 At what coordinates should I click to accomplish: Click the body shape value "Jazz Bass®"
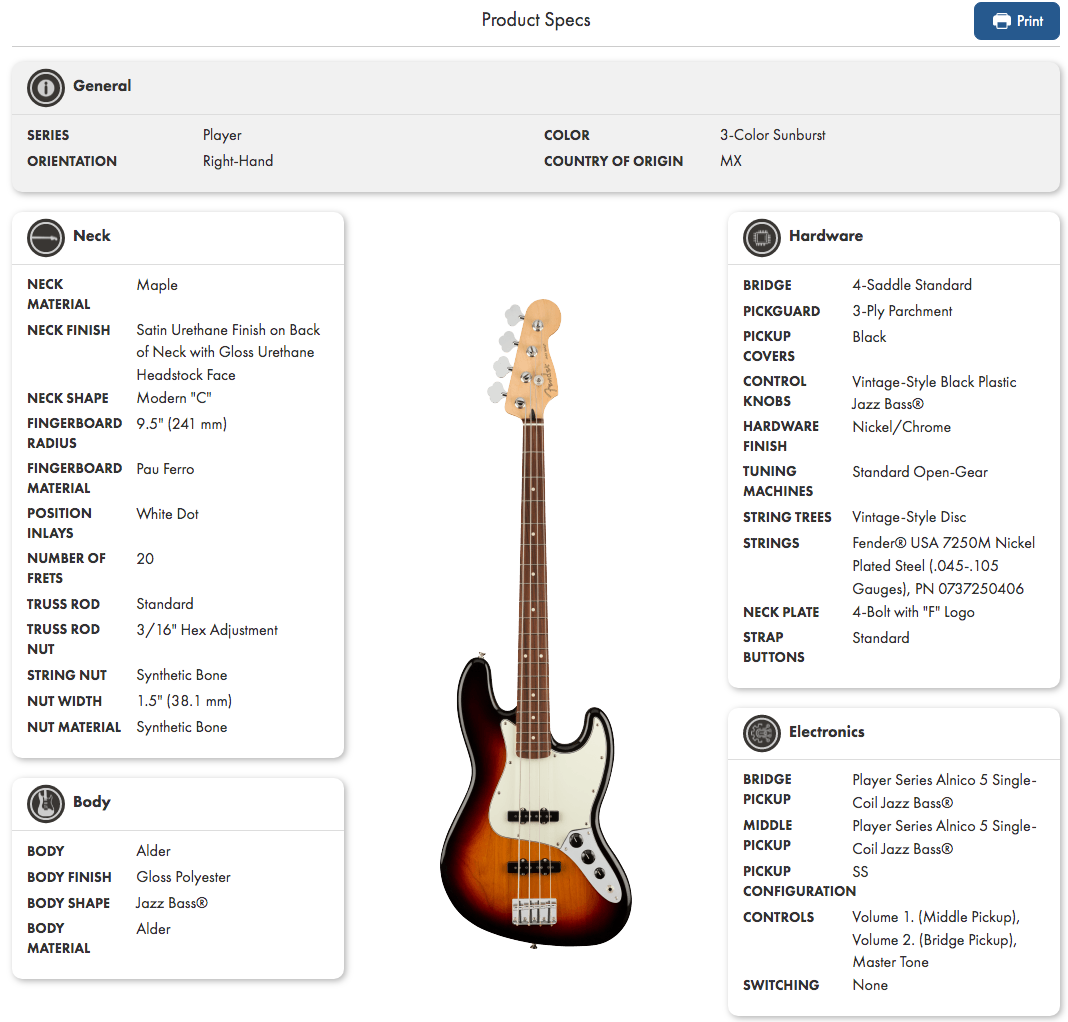coord(172,903)
